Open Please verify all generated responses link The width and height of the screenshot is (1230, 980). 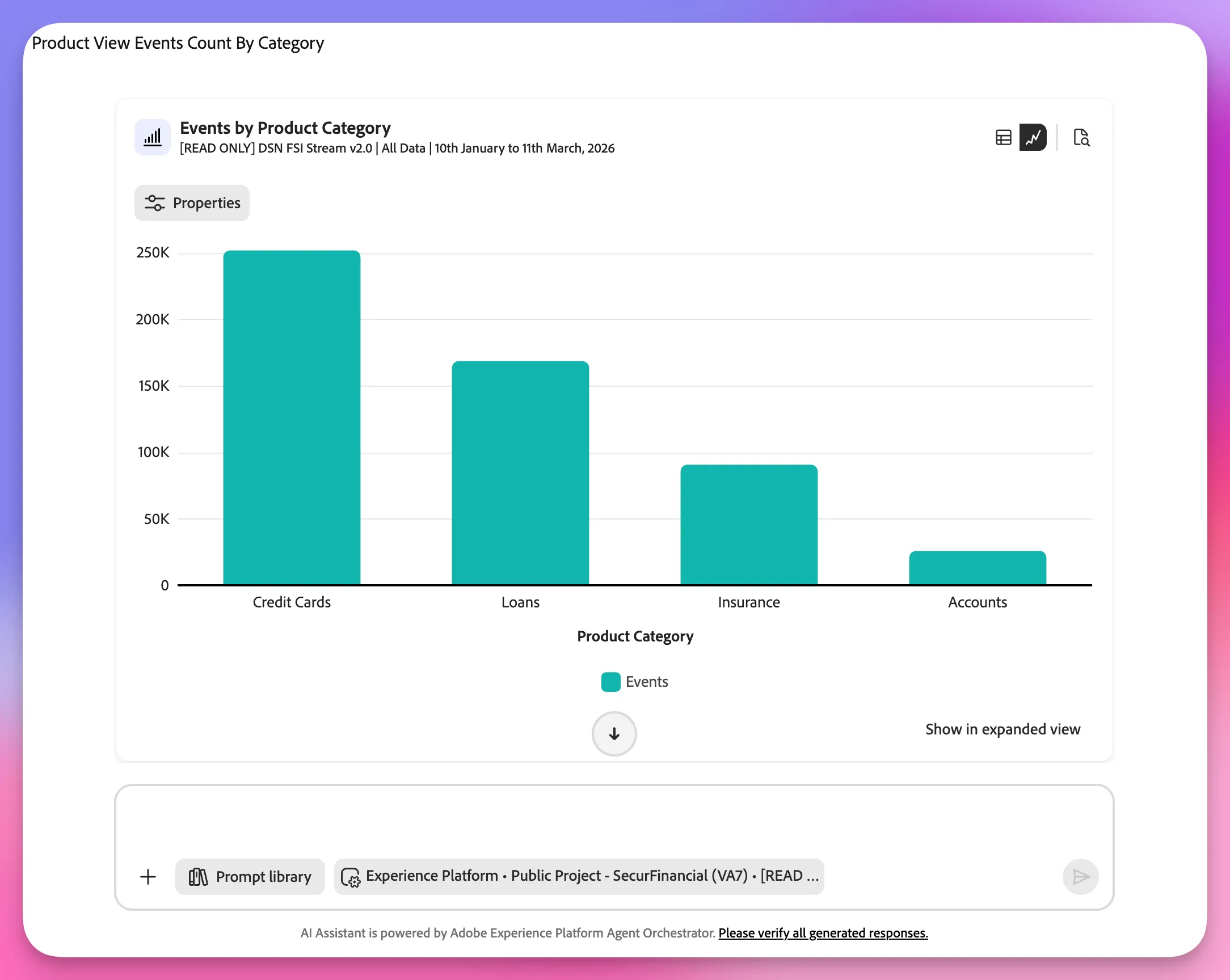point(823,933)
